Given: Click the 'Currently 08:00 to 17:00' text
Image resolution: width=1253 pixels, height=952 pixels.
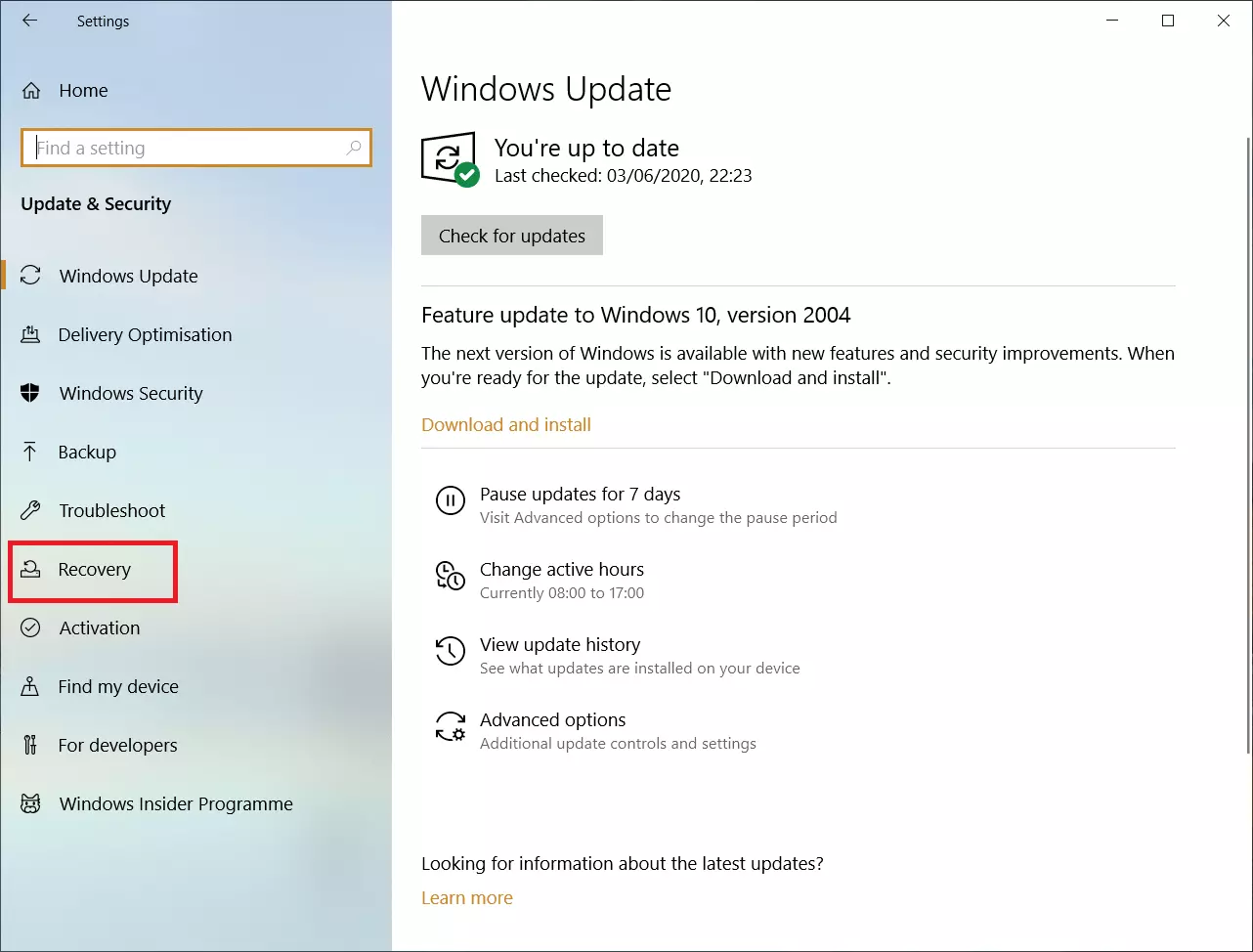Looking at the screenshot, I should pyautogui.click(x=562, y=592).
